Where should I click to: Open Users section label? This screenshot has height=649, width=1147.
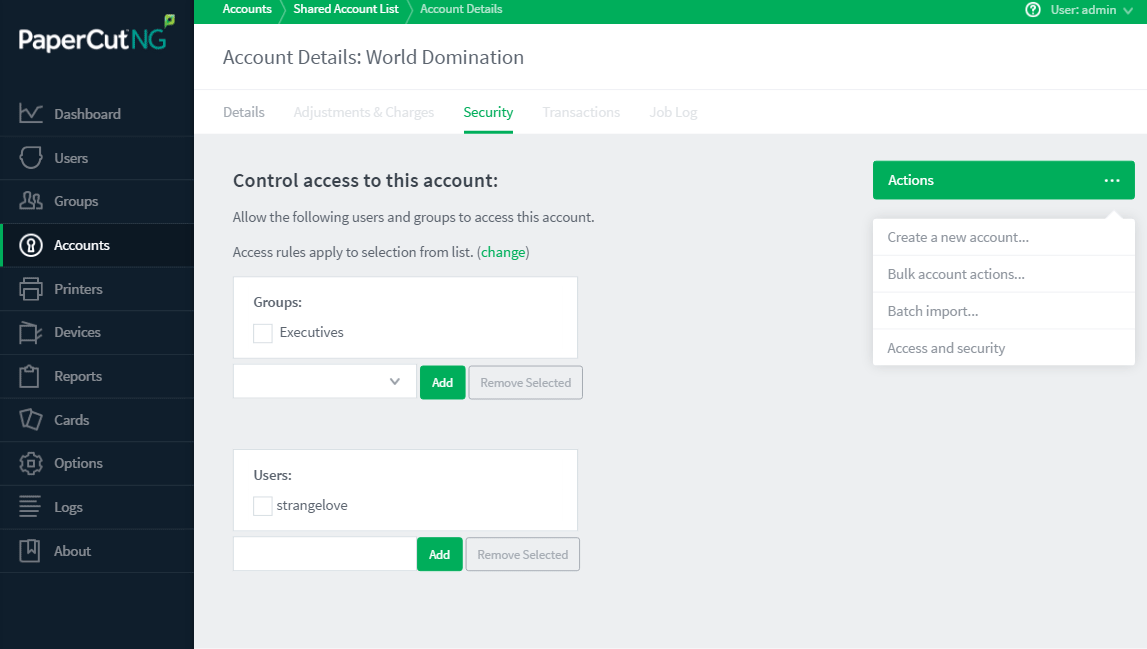click(71, 158)
